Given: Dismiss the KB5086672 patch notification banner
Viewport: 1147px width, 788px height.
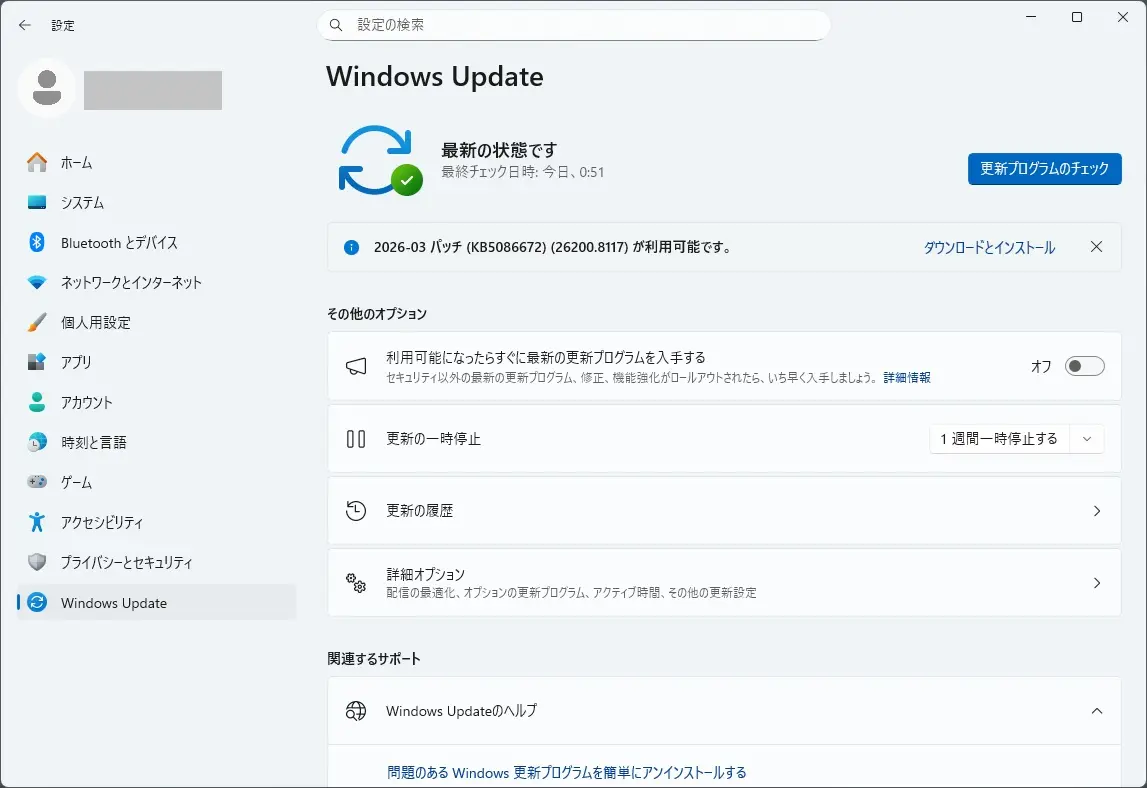Looking at the screenshot, I should (x=1096, y=247).
